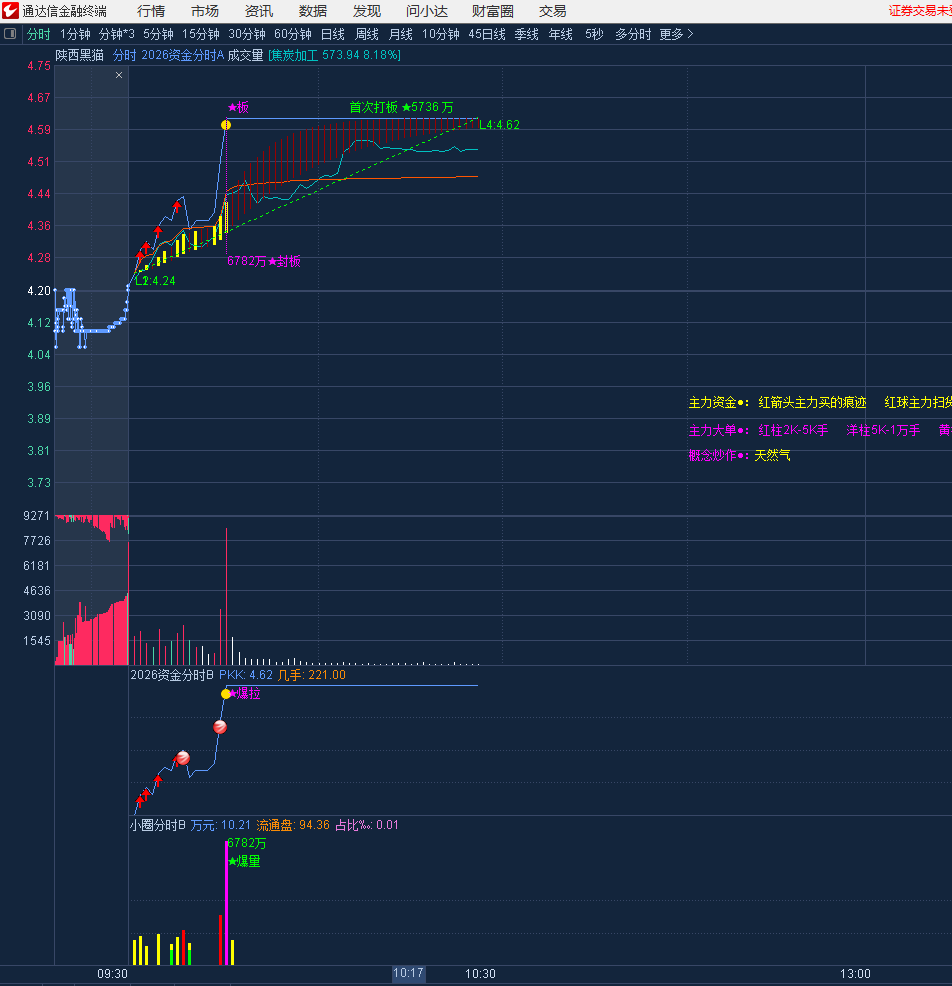Click the green star beside 首次打板 5736万
This screenshot has width=952, height=986.
(406, 107)
